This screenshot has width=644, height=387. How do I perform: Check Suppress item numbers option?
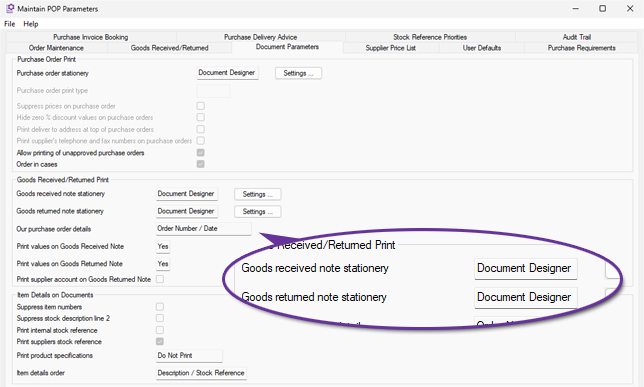(160, 307)
